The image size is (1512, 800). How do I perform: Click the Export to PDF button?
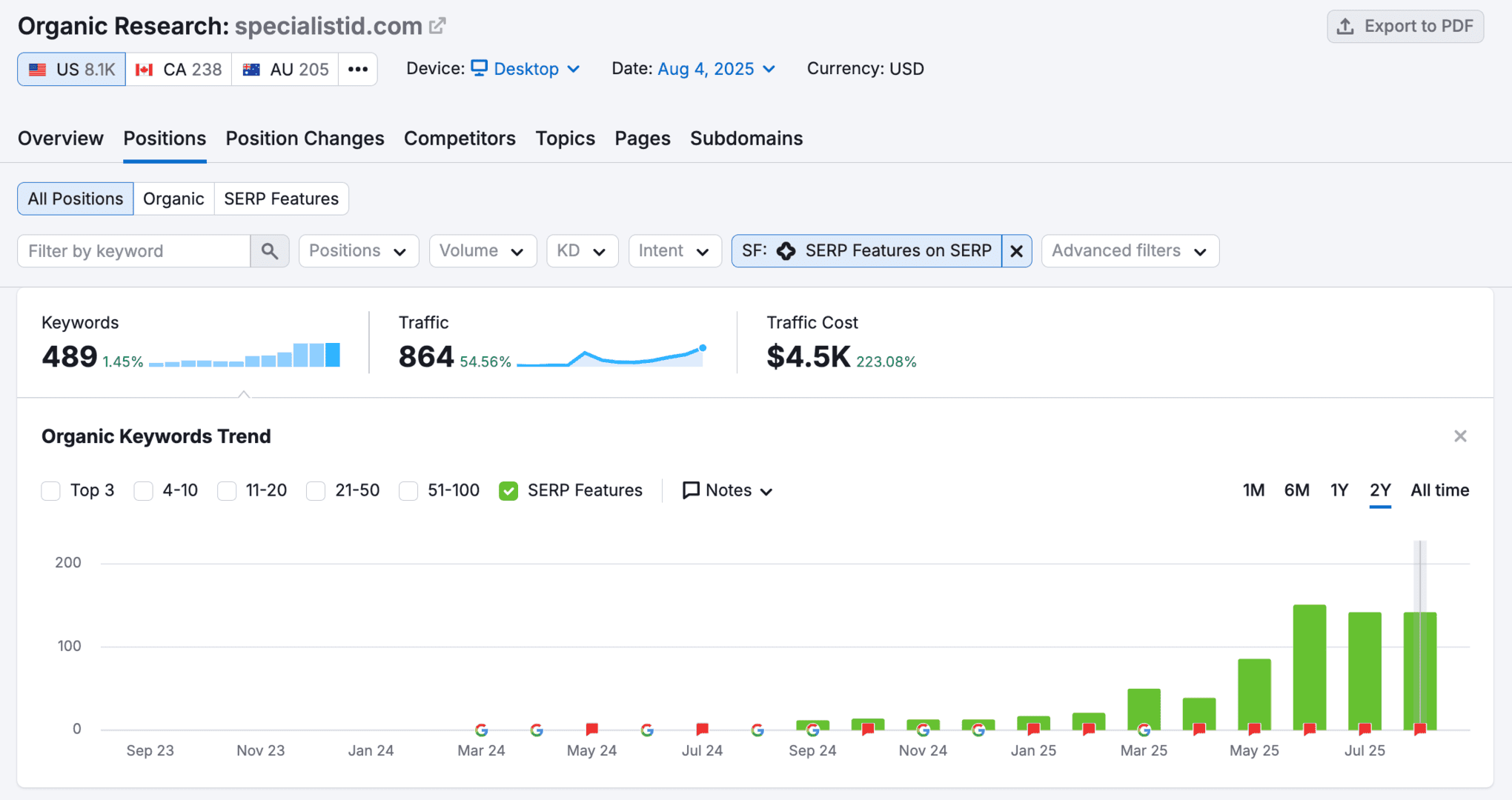(1405, 27)
